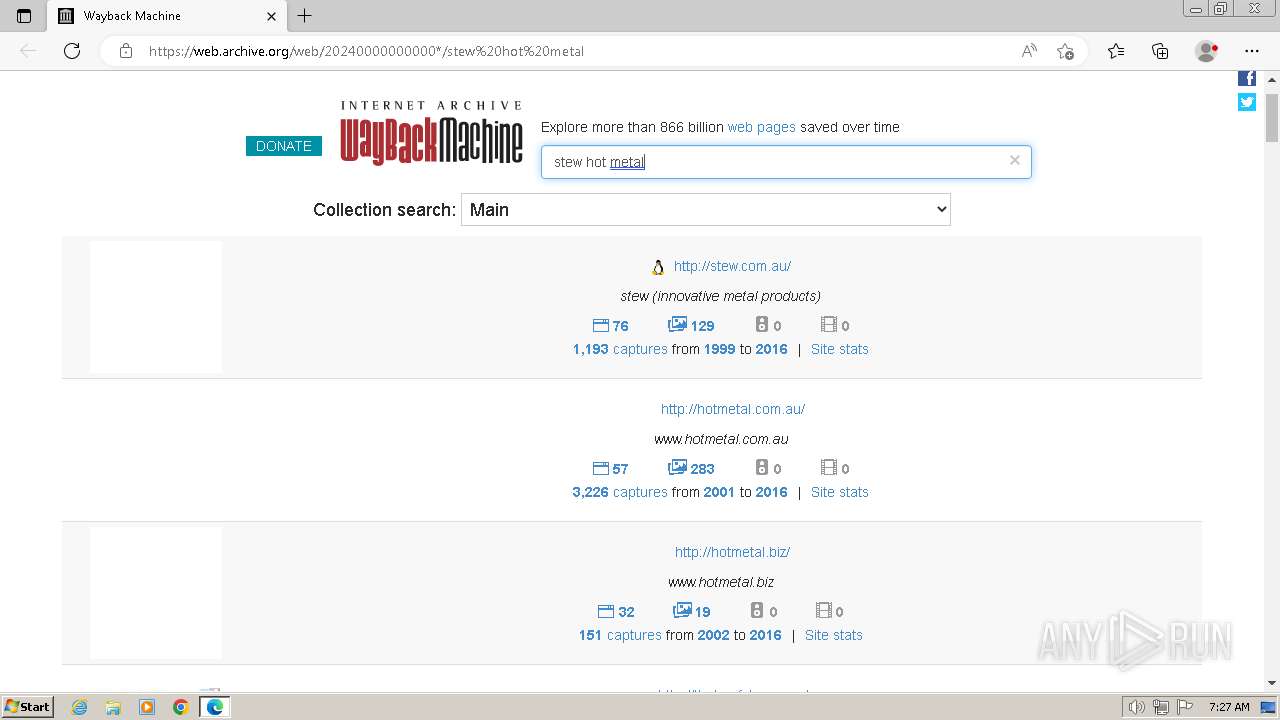Open http://hotmetal.com.au/ link
Viewport: 1280px width, 720px height.
click(x=733, y=409)
